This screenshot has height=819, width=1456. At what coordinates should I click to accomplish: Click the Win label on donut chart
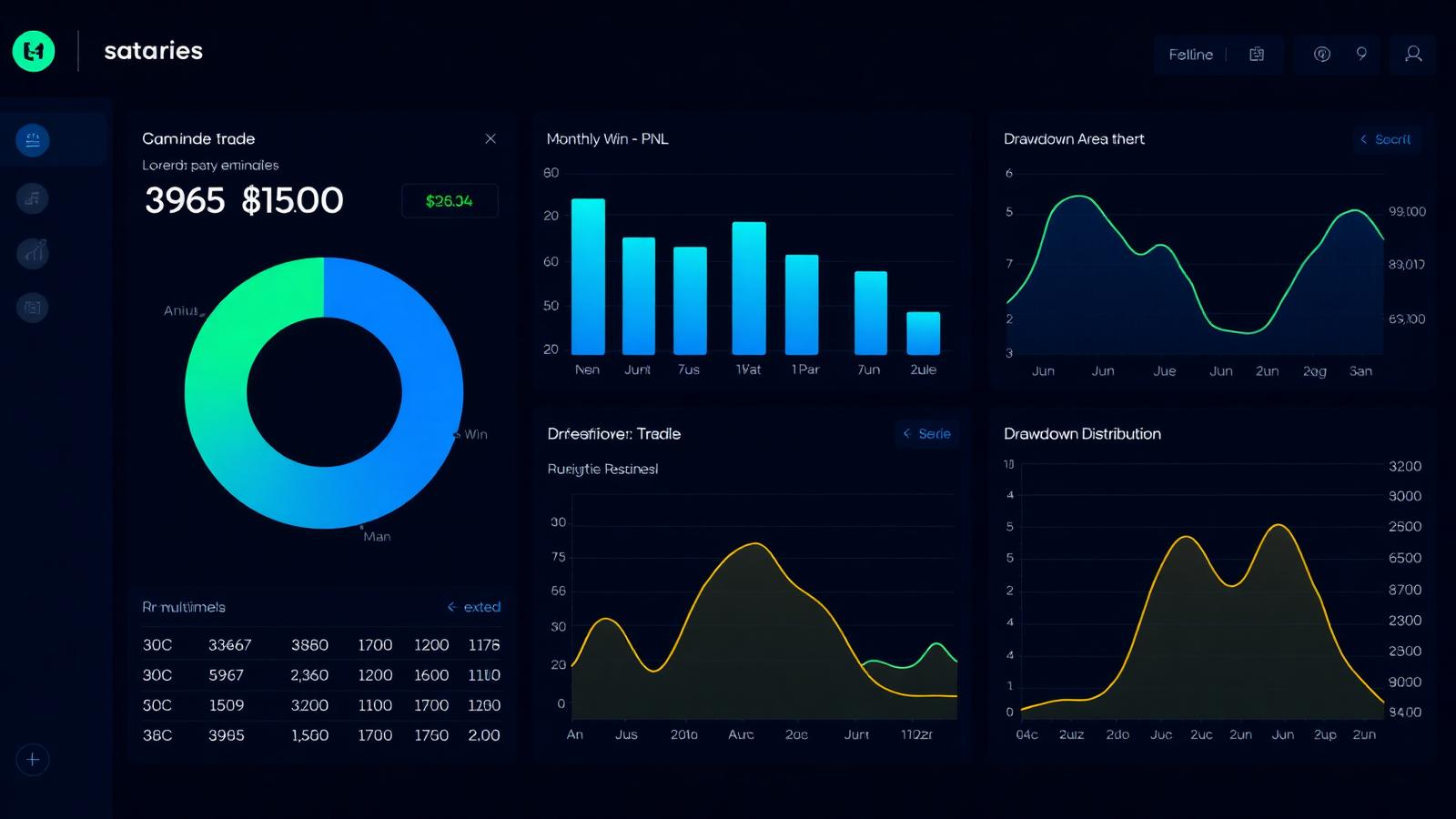point(476,435)
